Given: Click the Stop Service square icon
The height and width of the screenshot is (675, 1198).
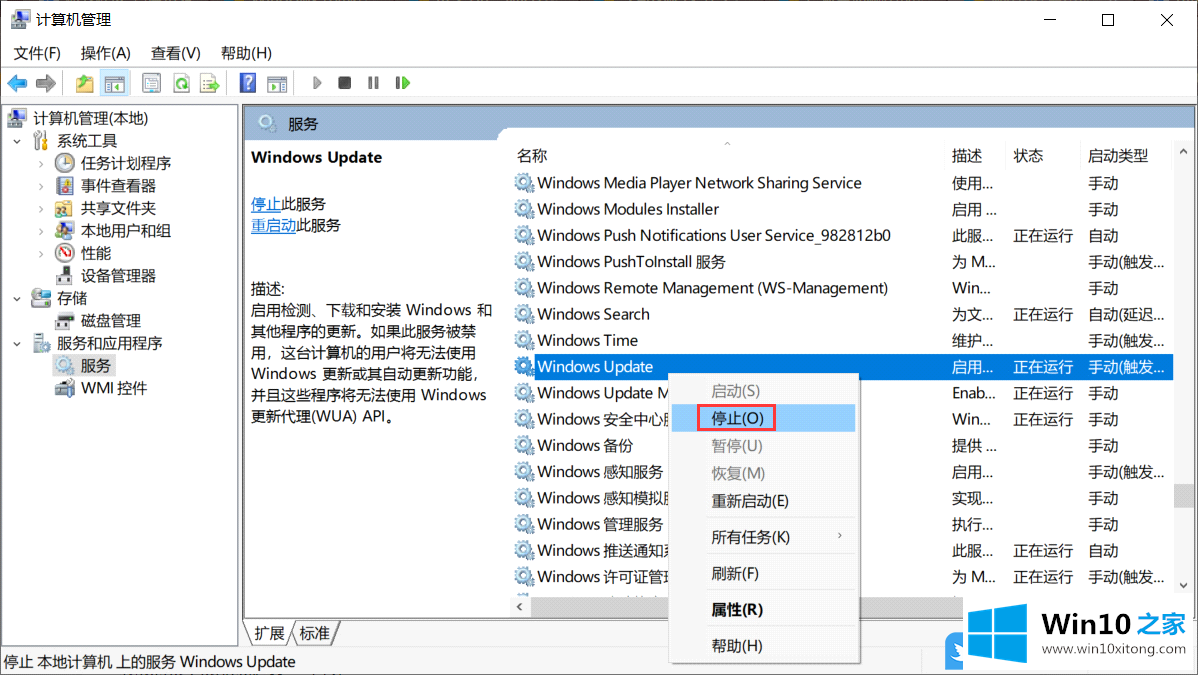Looking at the screenshot, I should [345, 83].
